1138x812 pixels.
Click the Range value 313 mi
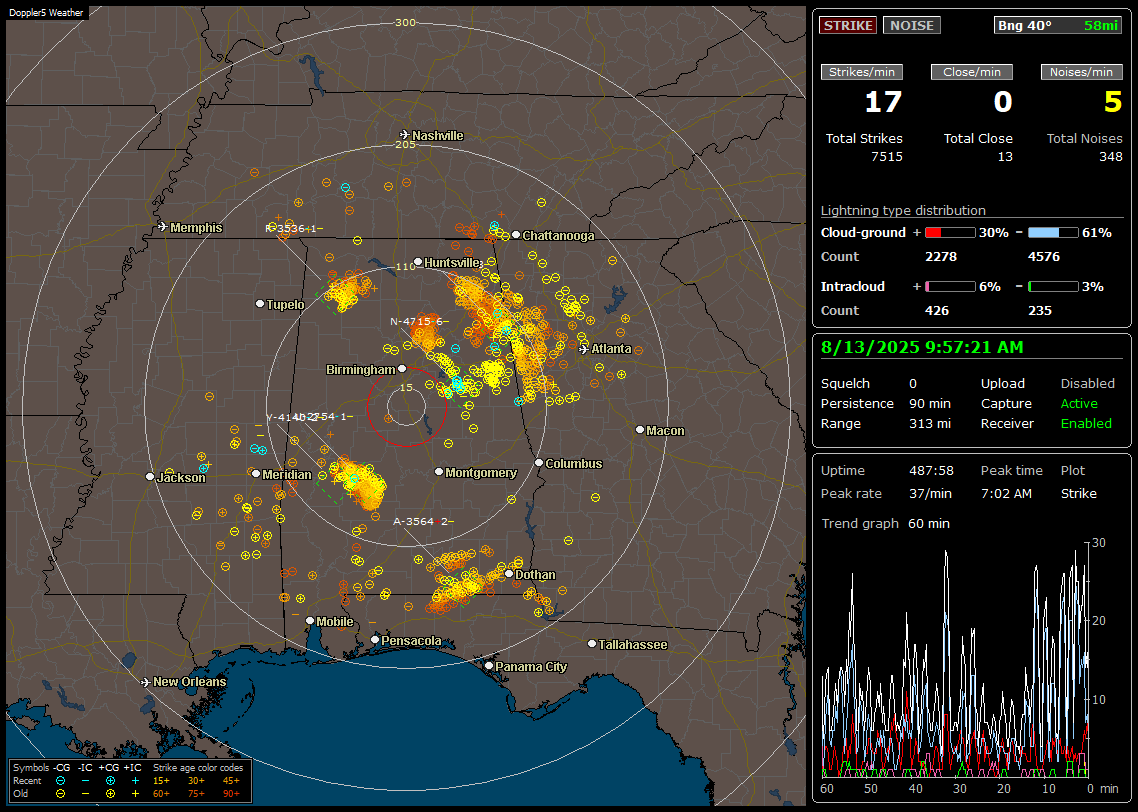point(930,423)
